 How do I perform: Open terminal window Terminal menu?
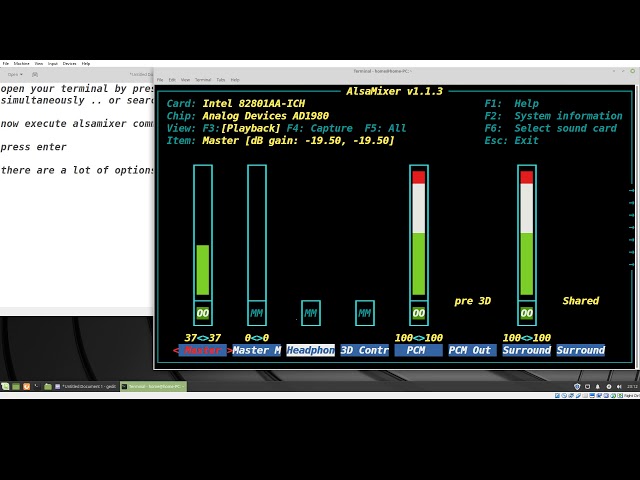click(x=203, y=80)
